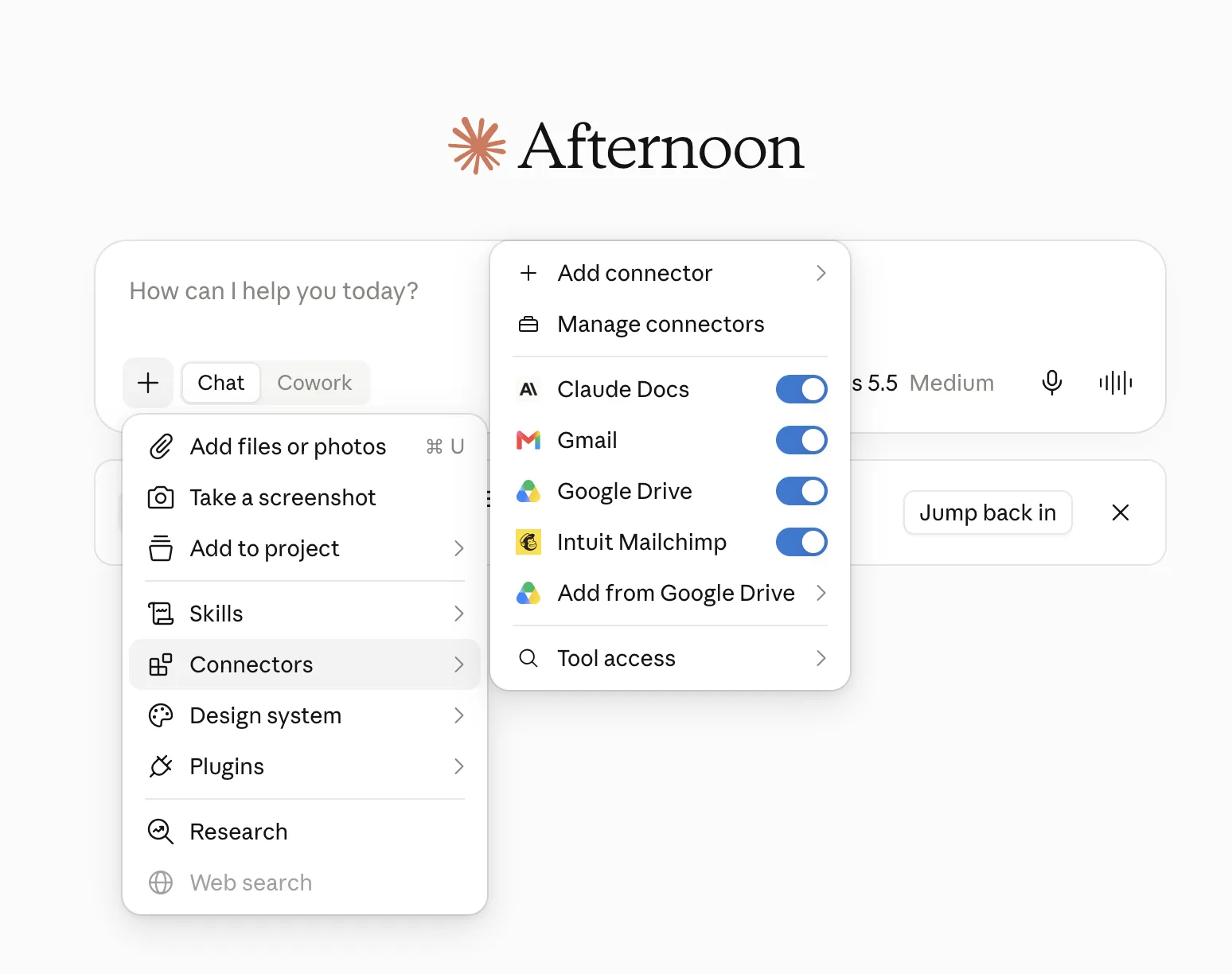Click the Web search globe icon
The image size is (1232, 974).
[x=161, y=882]
